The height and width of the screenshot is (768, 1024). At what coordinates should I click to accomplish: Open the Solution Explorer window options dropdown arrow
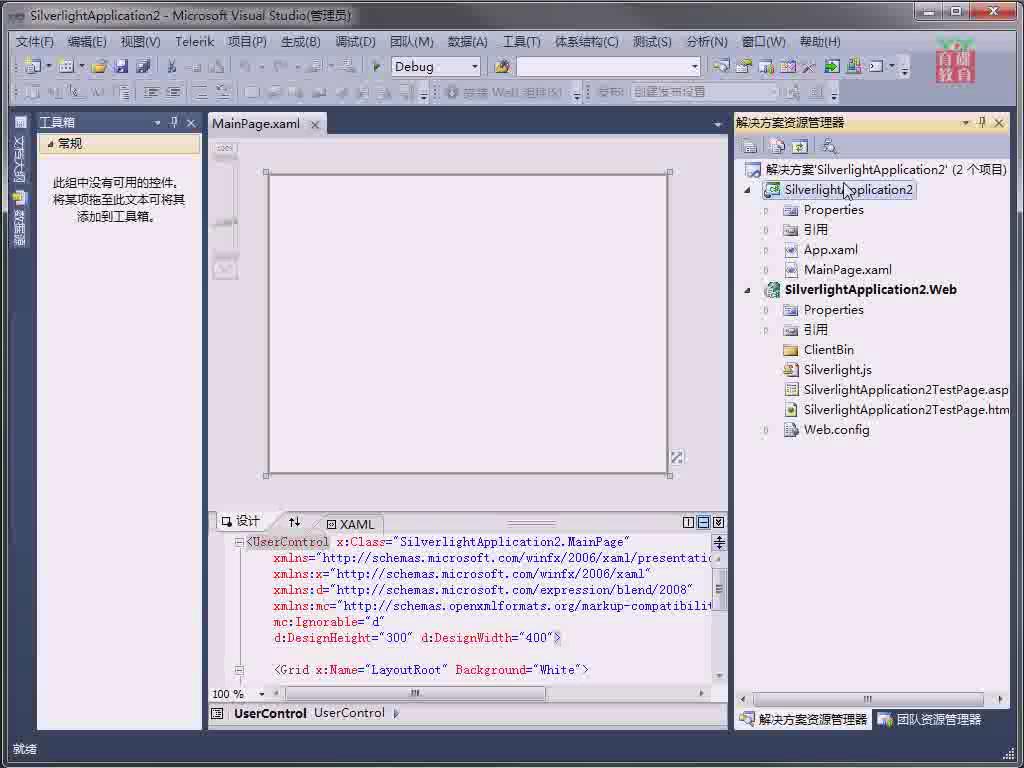pyautogui.click(x=965, y=123)
